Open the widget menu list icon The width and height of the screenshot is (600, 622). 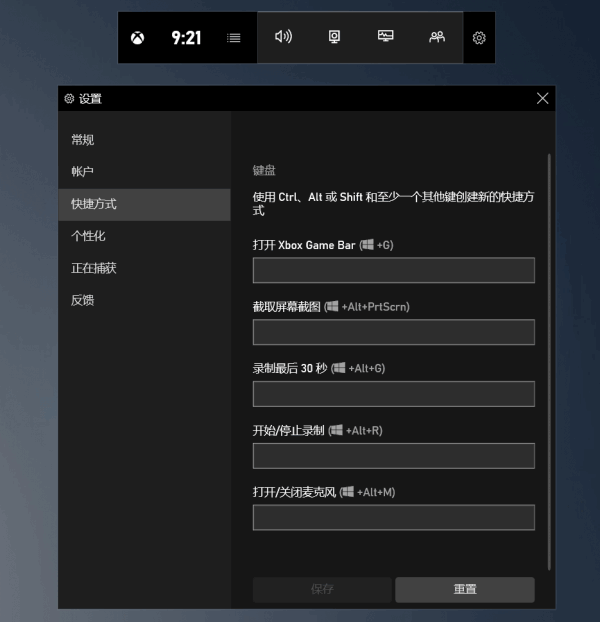click(234, 38)
